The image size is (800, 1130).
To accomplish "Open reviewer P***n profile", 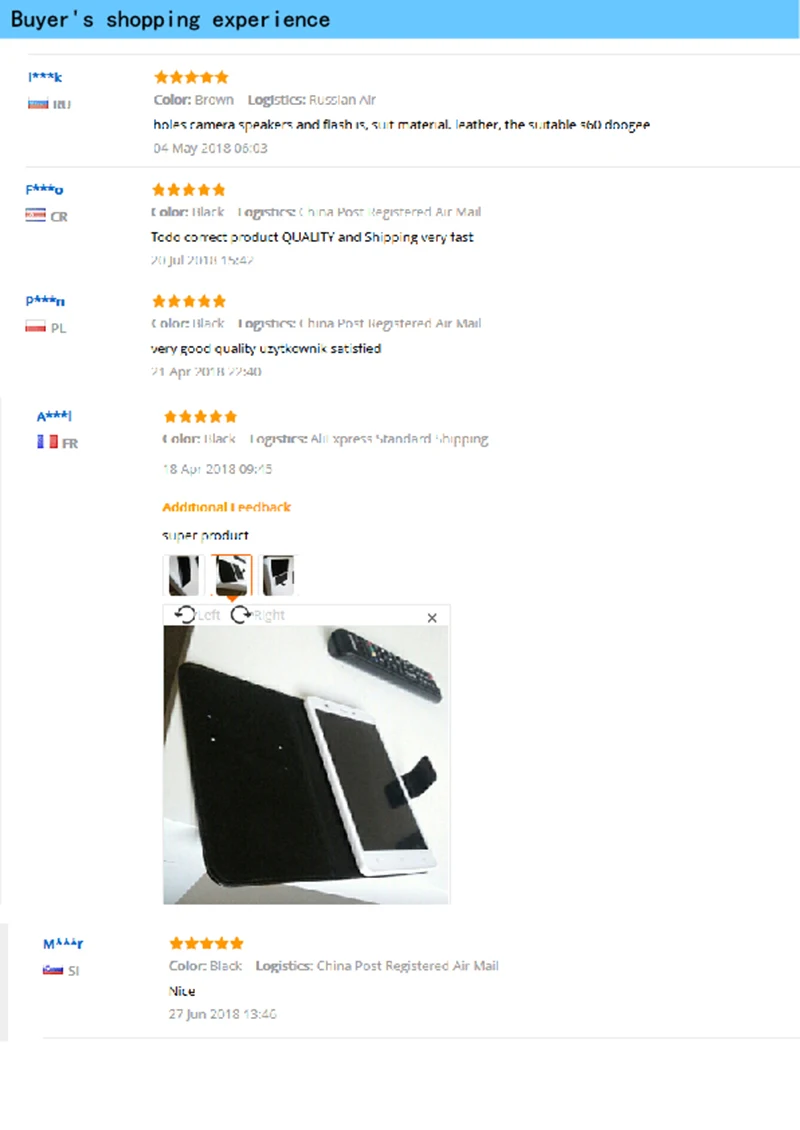I will [45, 301].
